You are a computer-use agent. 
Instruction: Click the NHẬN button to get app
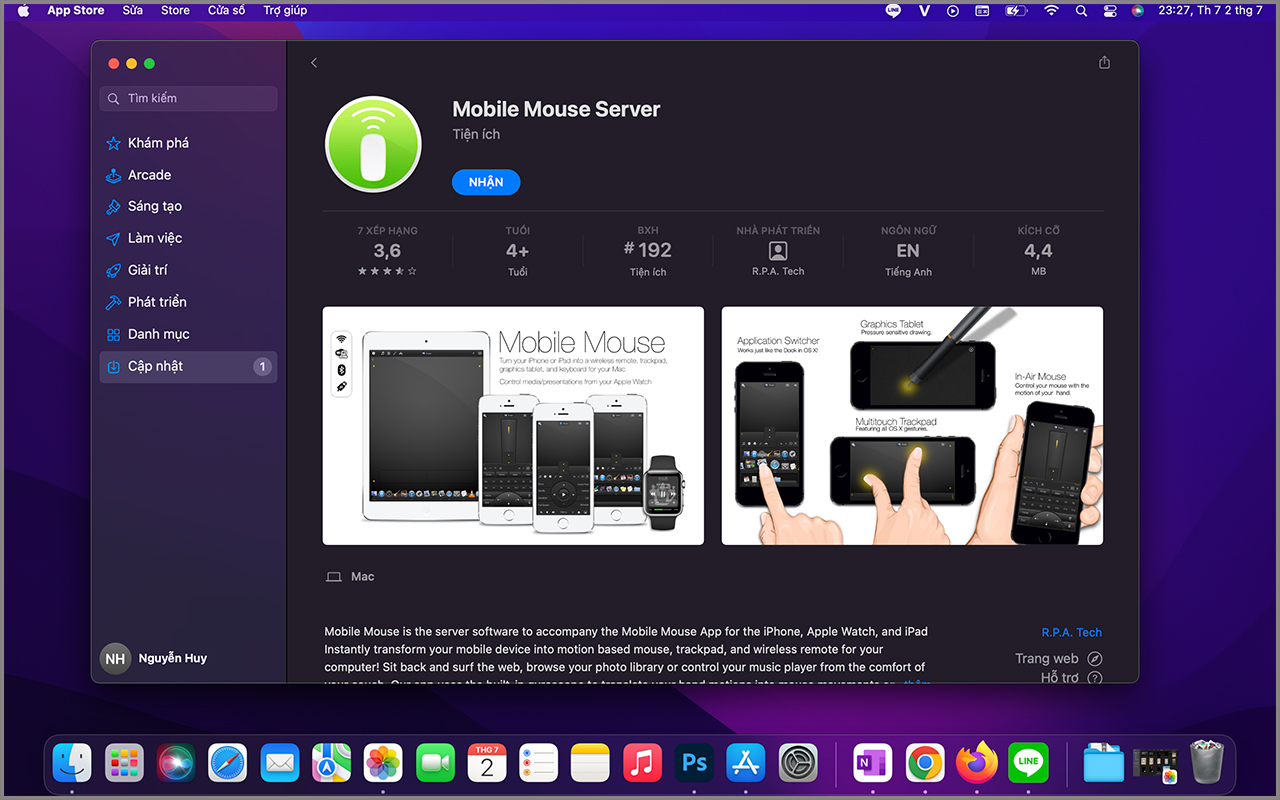[x=486, y=182]
